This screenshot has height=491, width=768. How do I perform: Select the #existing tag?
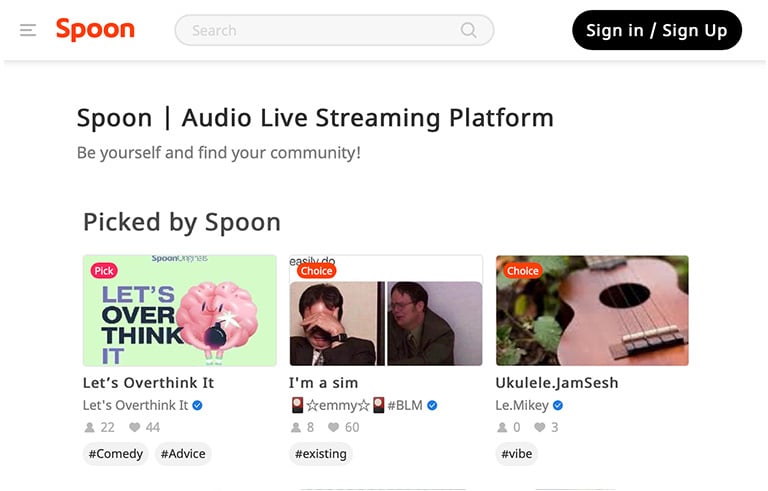(321, 454)
